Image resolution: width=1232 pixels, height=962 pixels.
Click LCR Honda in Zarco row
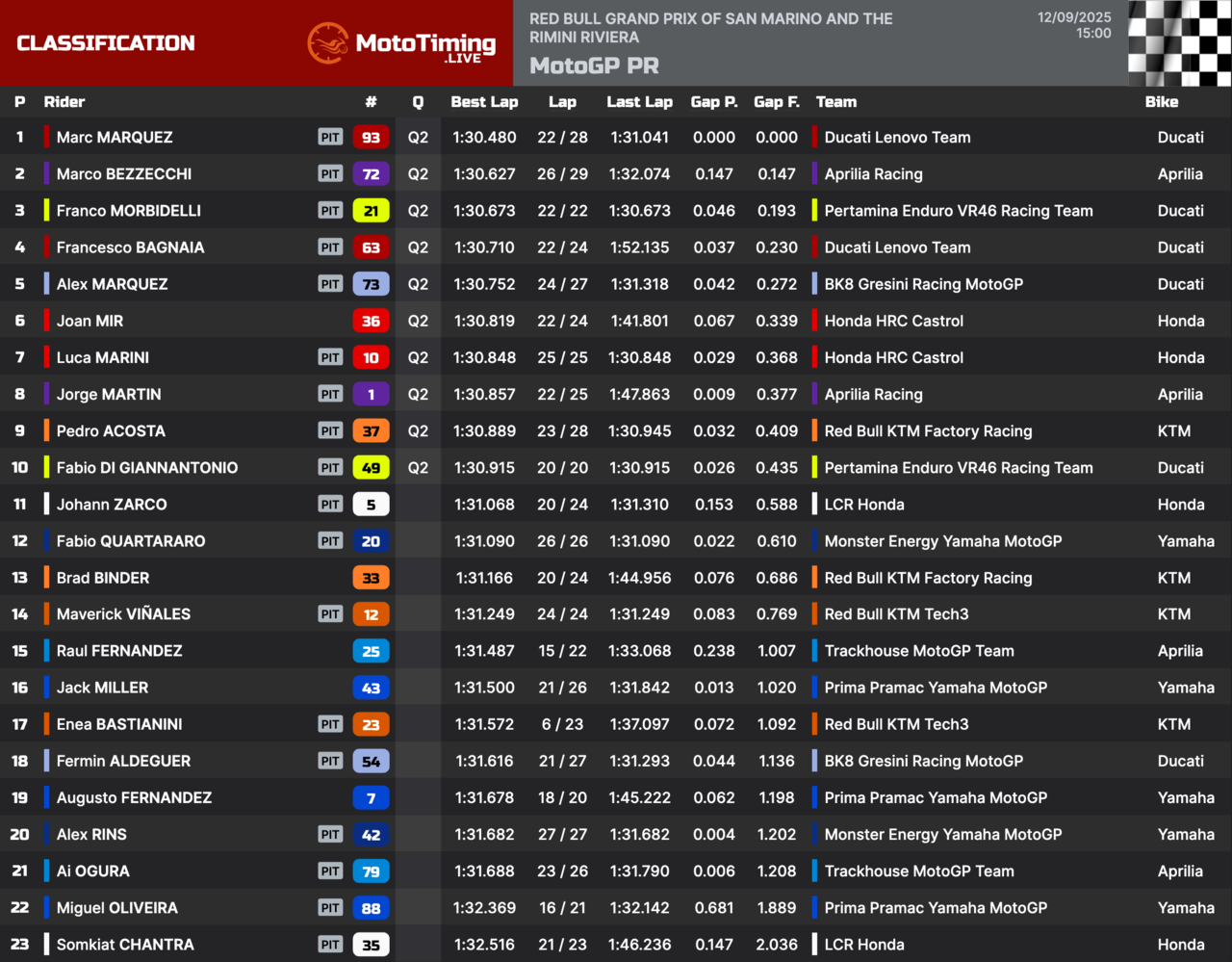click(864, 505)
